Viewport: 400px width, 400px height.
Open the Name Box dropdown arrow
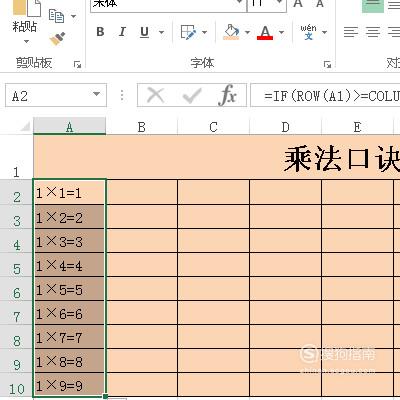click(97, 94)
